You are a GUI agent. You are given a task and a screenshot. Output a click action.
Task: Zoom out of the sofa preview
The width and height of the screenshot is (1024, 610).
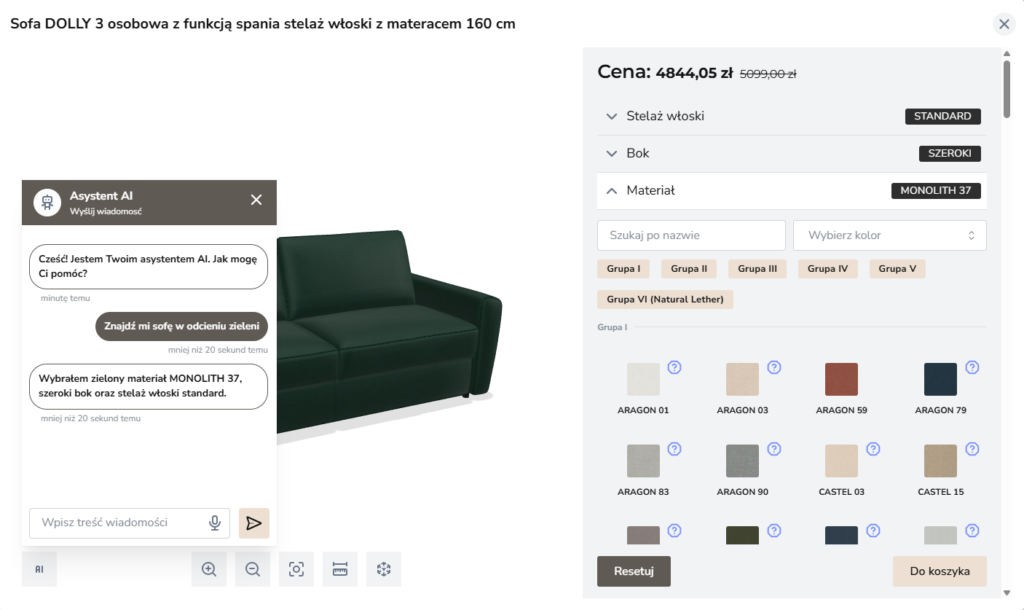[253, 569]
